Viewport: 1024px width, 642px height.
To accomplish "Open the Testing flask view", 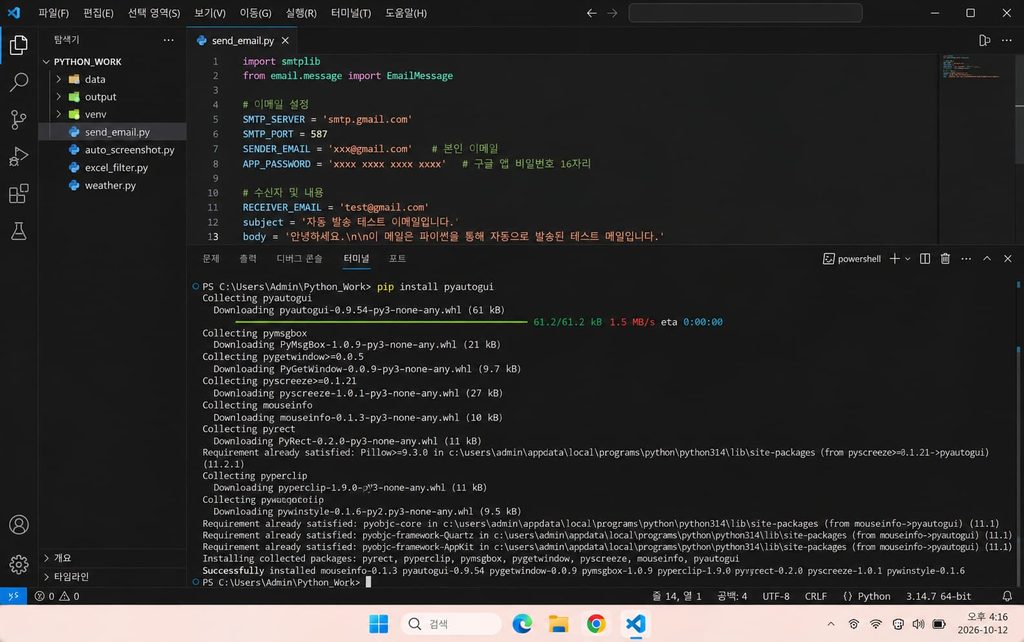I will click(x=18, y=231).
